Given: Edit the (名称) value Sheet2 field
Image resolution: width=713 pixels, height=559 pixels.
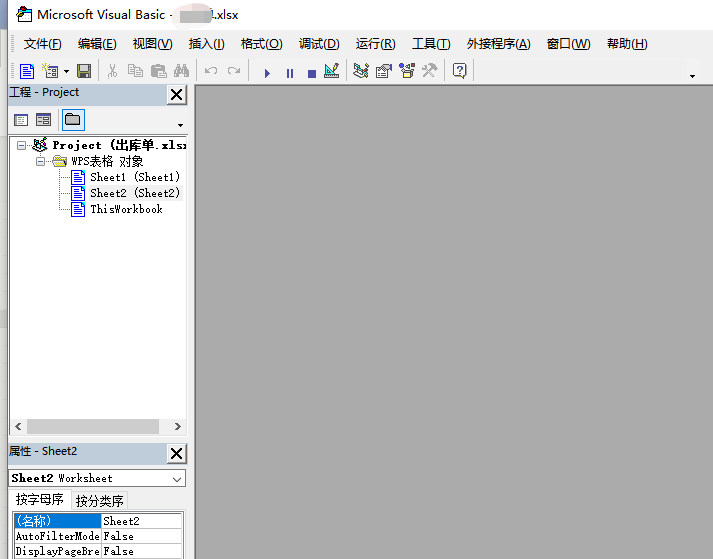Looking at the screenshot, I should (x=141, y=521).
